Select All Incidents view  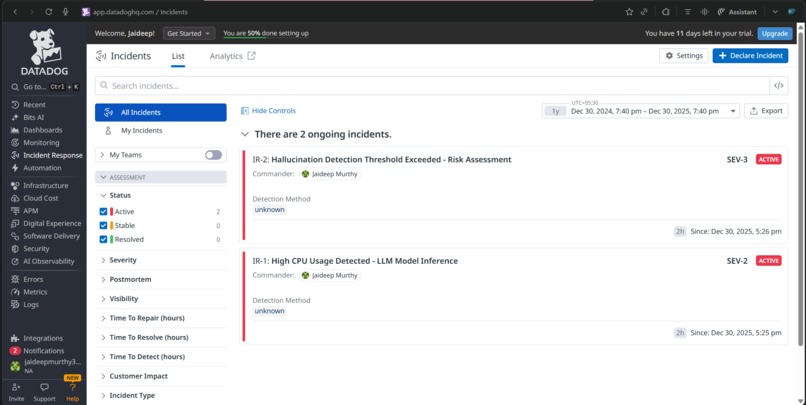point(160,113)
